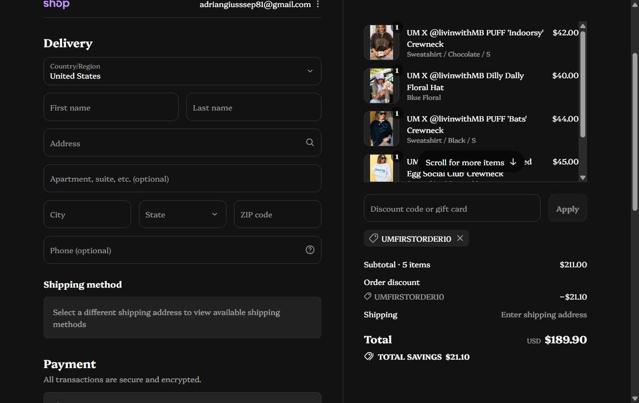Focus the ZIP code field
The height and width of the screenshot is (403, 639).
point(278,214)
